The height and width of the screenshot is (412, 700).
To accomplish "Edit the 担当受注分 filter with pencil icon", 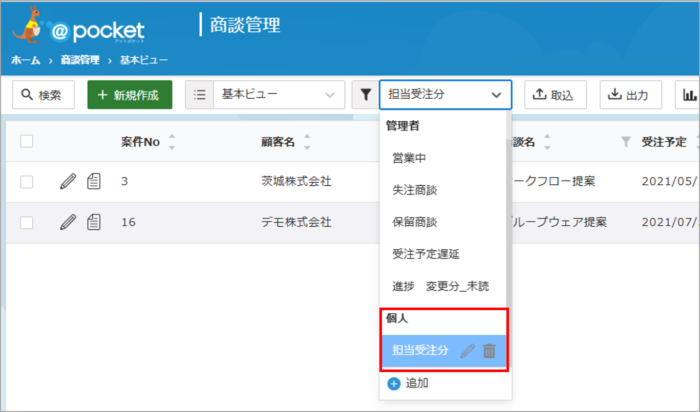I will tap(467, 351).
